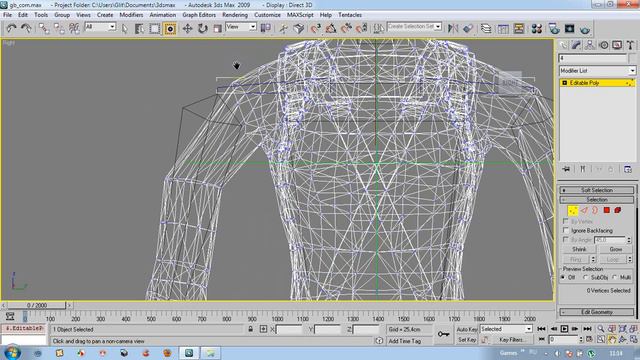The image size is (640, 360).
Task: Choose the Rectangular Selection Region tool
Action: pos(155,28)
